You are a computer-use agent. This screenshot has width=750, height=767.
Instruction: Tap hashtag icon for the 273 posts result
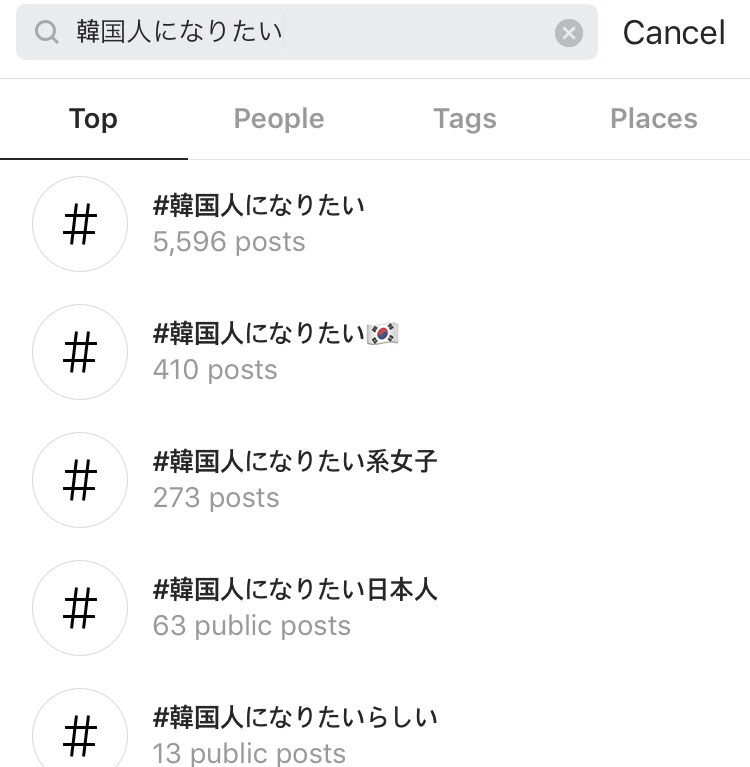pyautogui.click(x=80, y=480)
